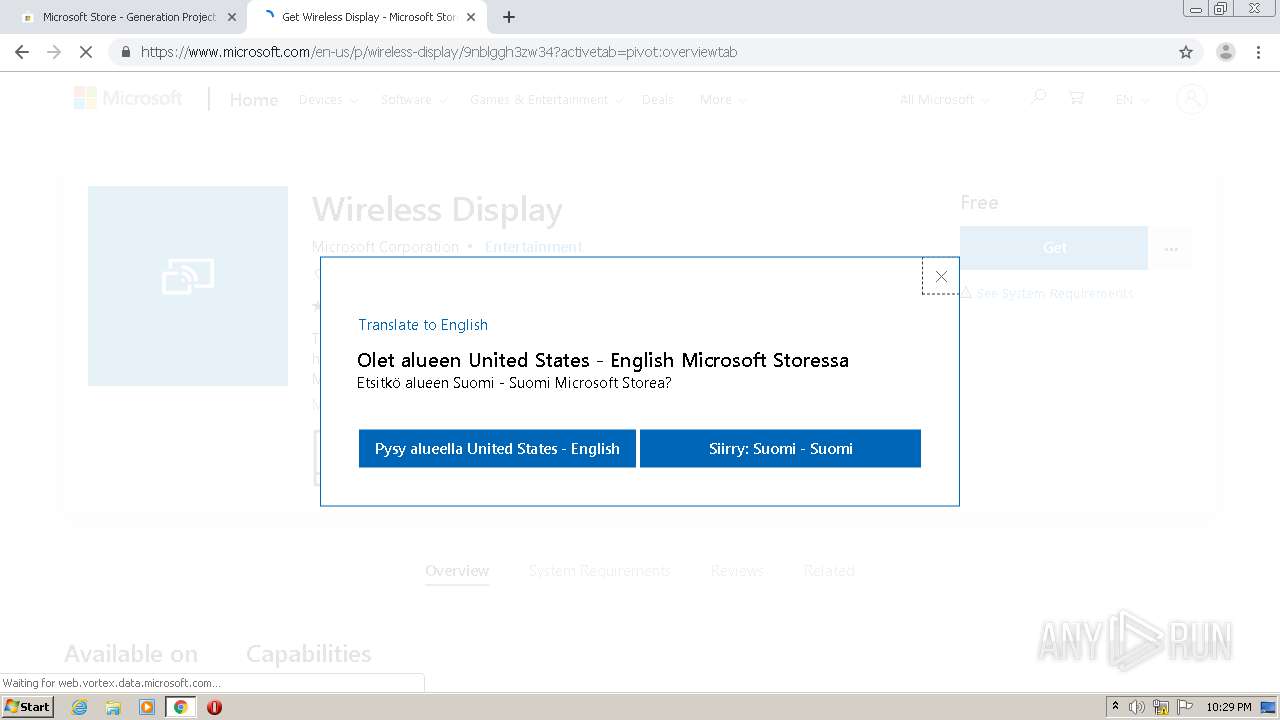Click the Chrome taskbar icon
Viewport: 1280px width, 720px height.
(x=181, y=707)
